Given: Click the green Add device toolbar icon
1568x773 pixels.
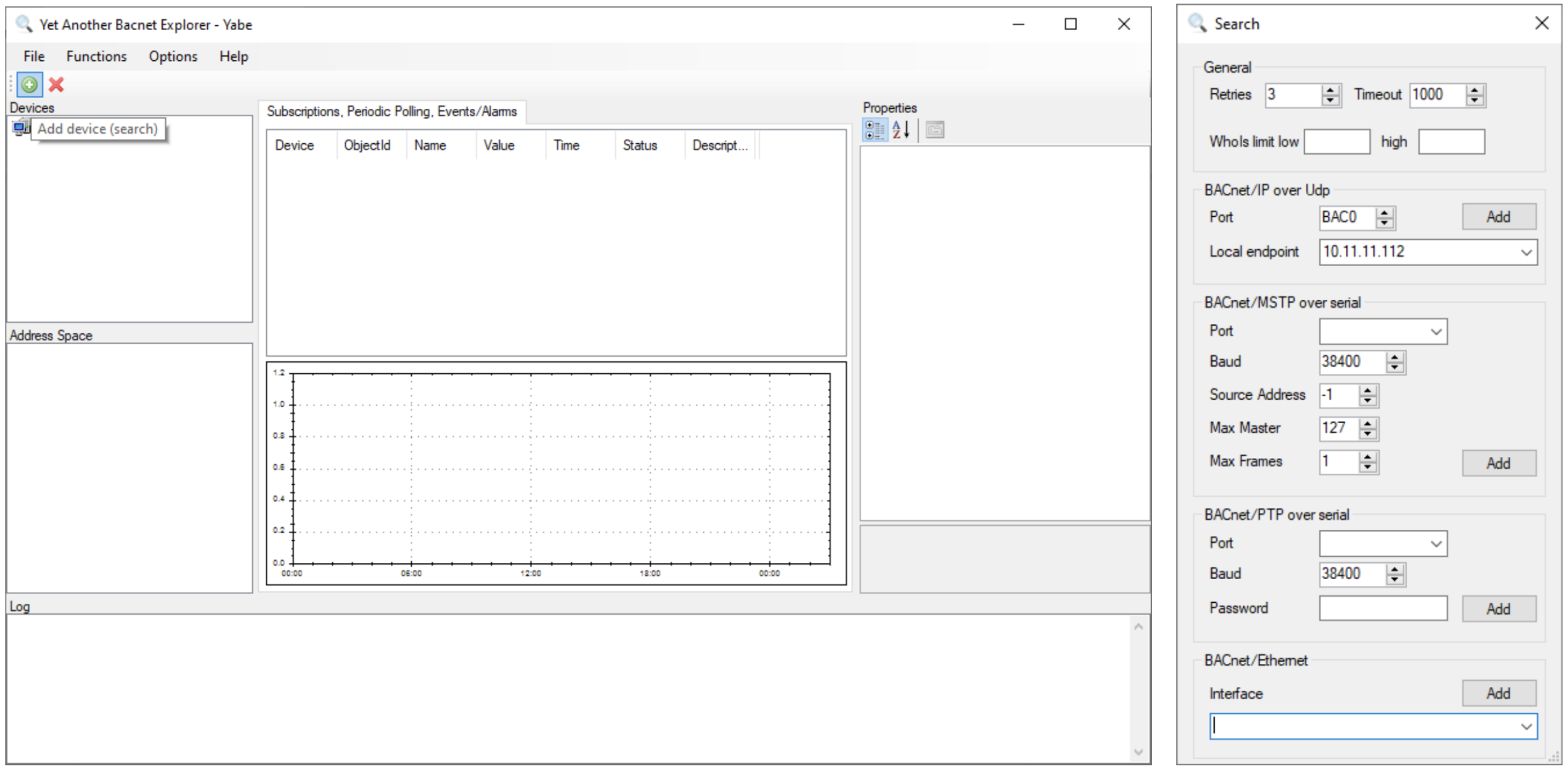Looking at the screenshot, I should click(x=30, y=85).
